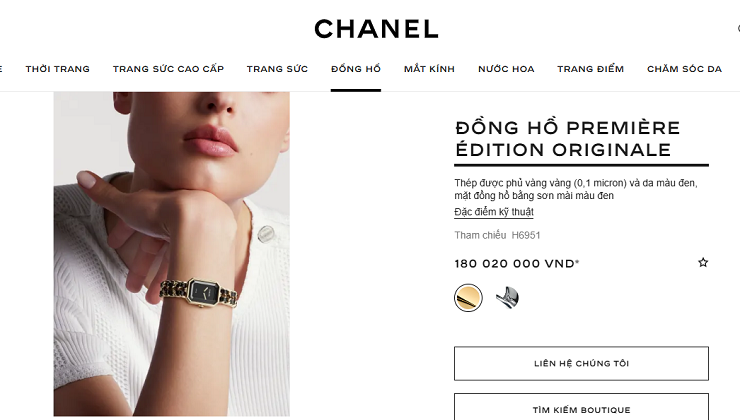Screen dimensions: 740x420
Task: Go to CHĂM SÓC DA section
Action: (x=684, y=69)
